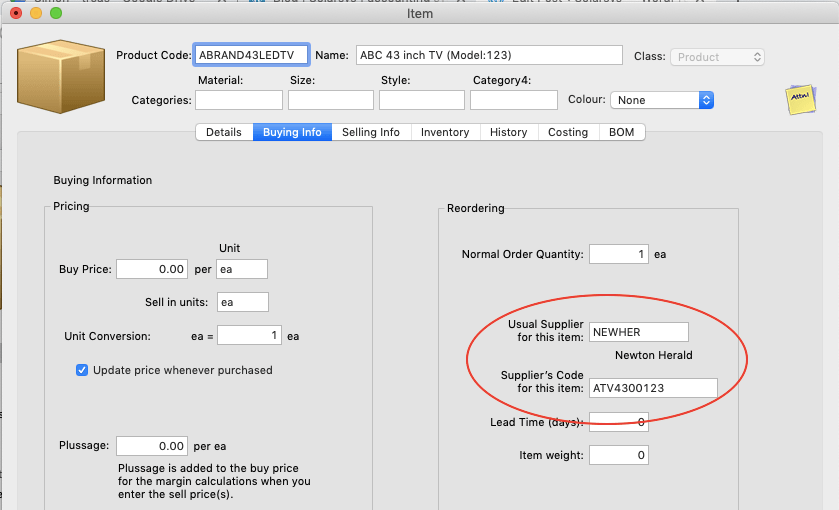Screen dimensions: 839x510
Task: Click the Buy Price field
Action: tap(152, 269)
